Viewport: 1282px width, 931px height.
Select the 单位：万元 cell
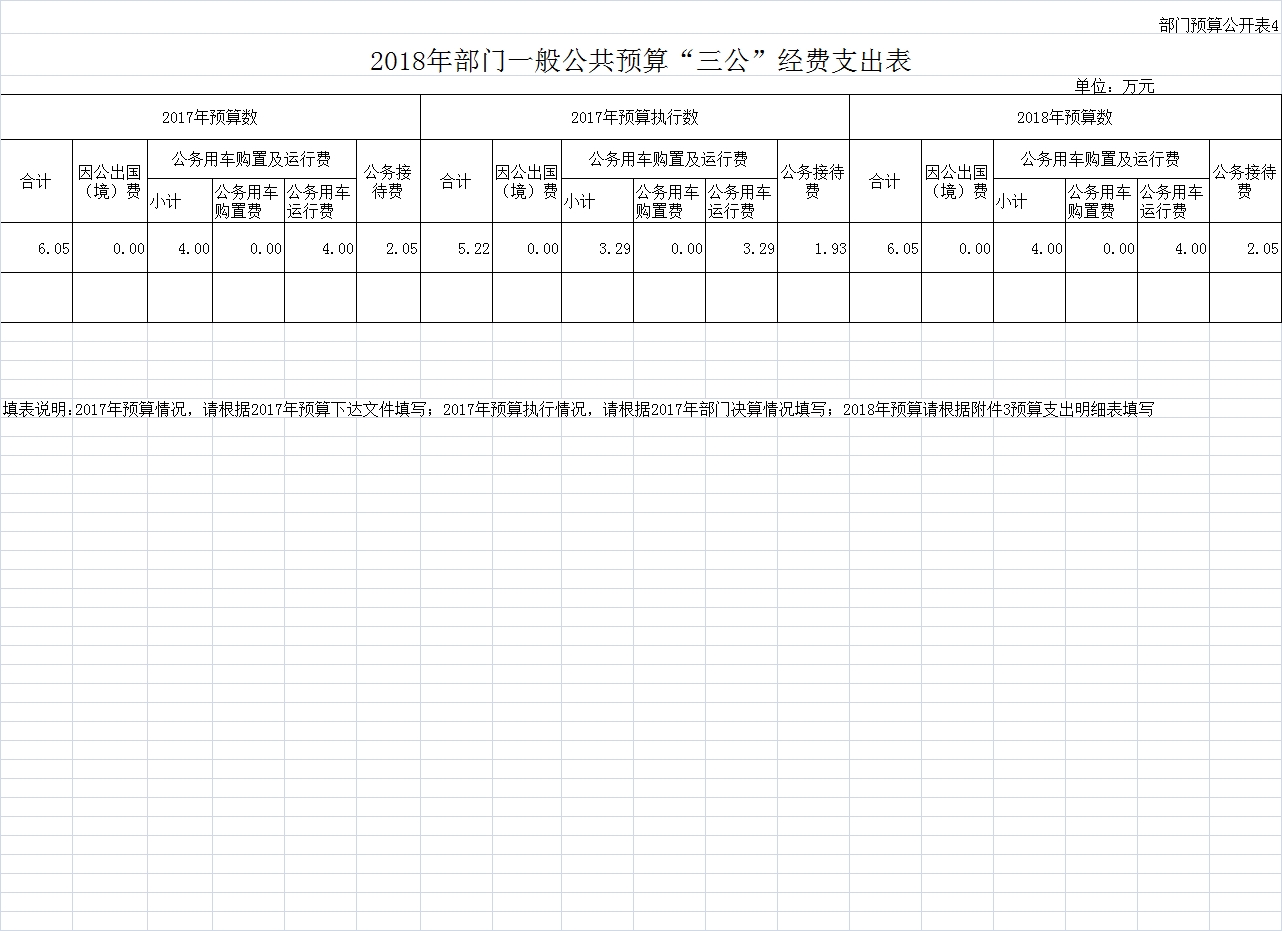coord(1114,86)
